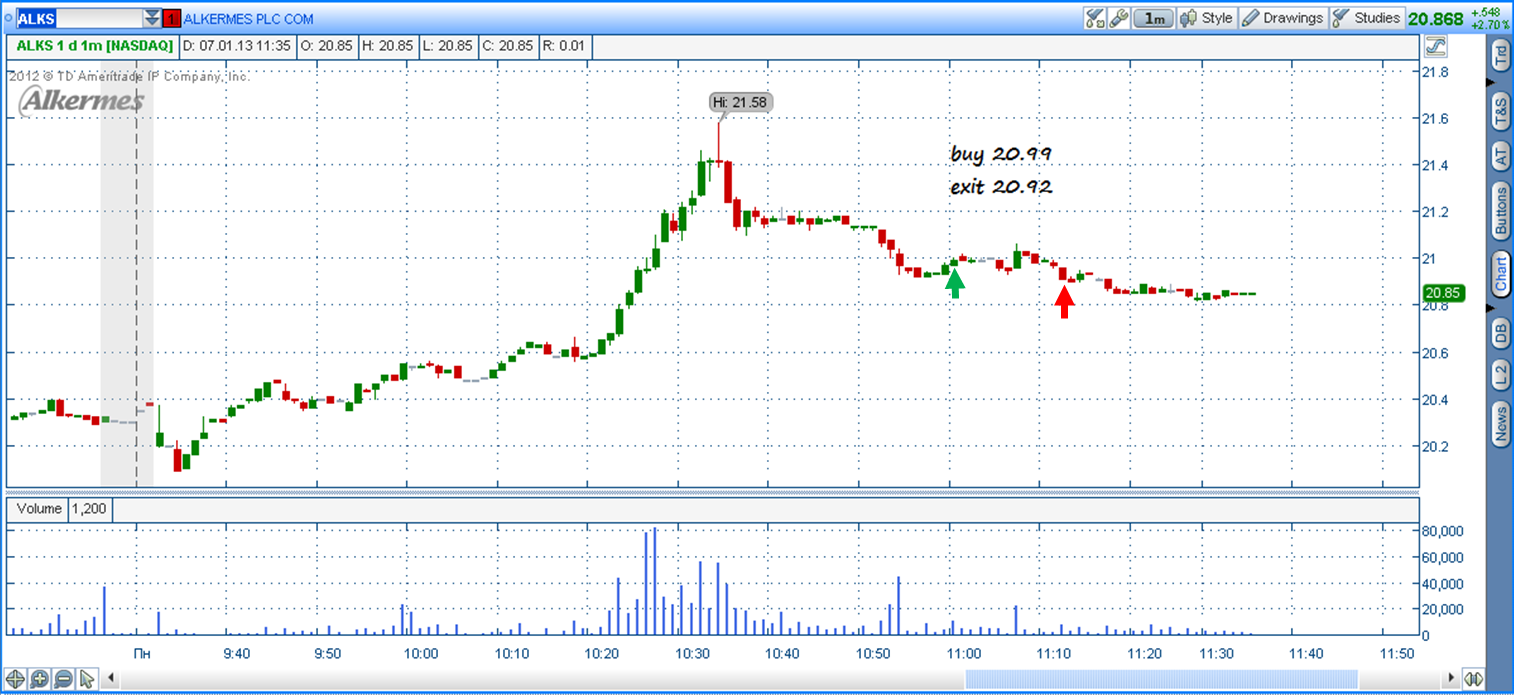Click the 11:00 time axis label
1514x696 pixels.
(x=962, y=653)
